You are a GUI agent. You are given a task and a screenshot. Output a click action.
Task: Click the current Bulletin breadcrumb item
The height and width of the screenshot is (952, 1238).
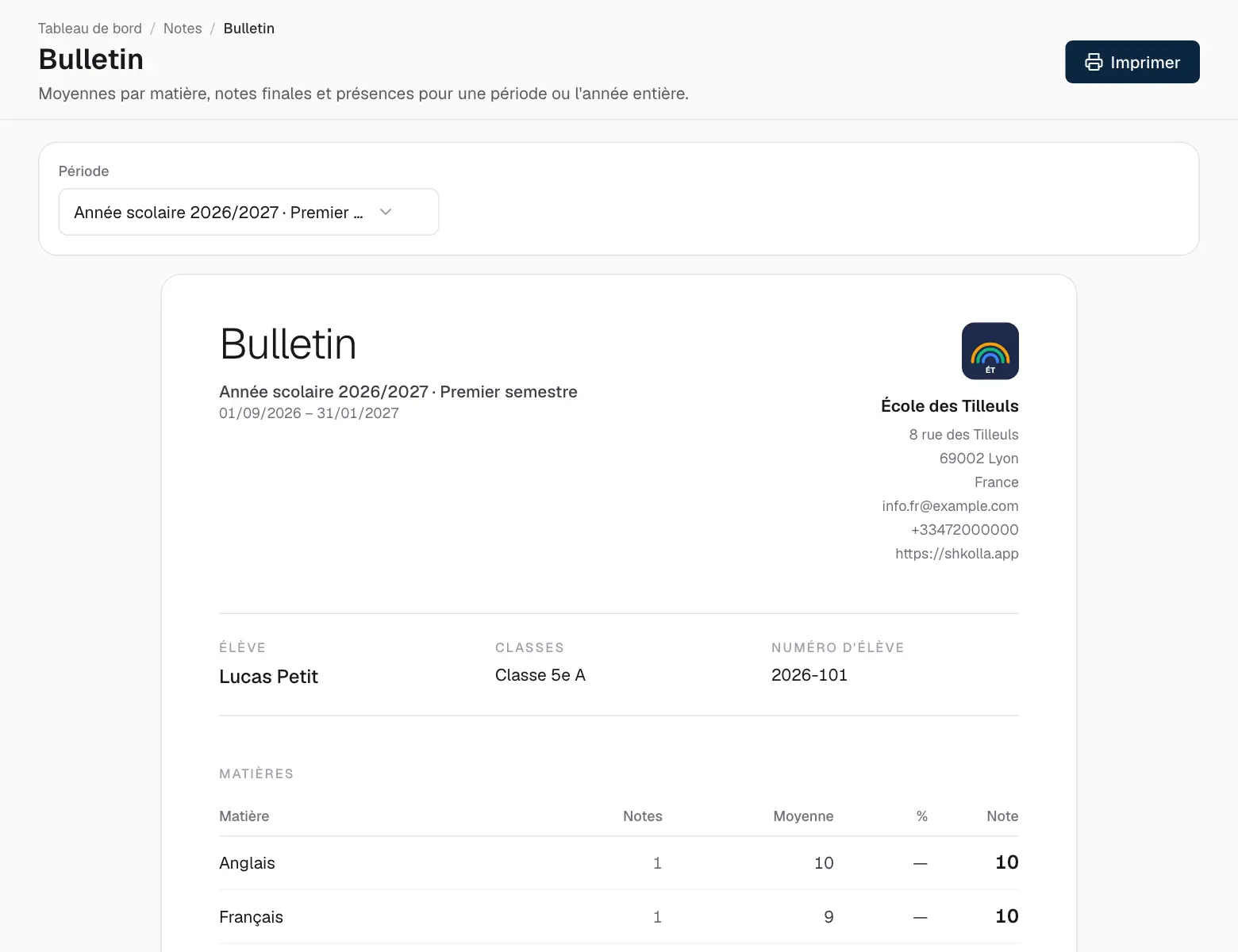pos(249,29)
